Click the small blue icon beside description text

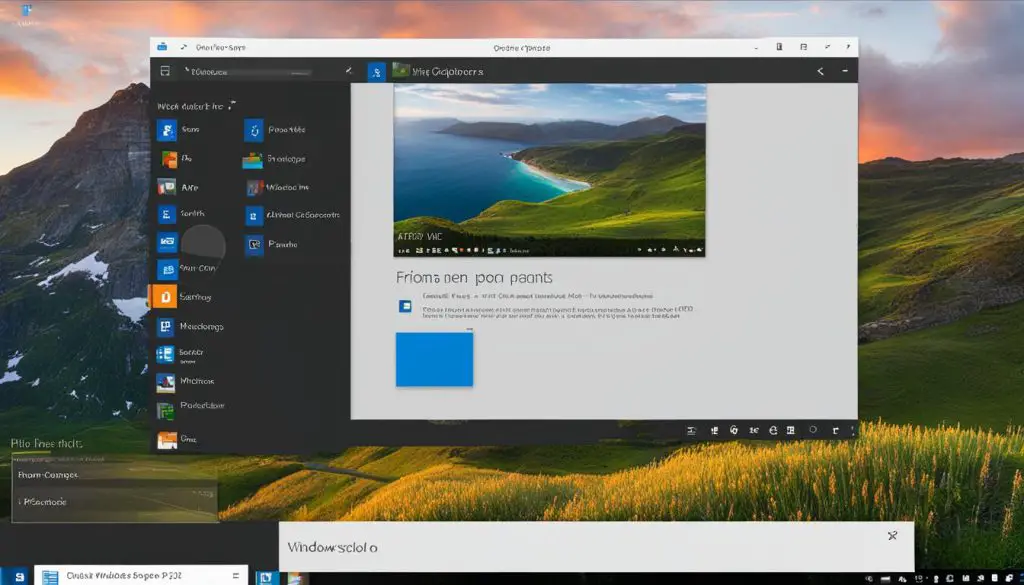[x=405, y=306]
